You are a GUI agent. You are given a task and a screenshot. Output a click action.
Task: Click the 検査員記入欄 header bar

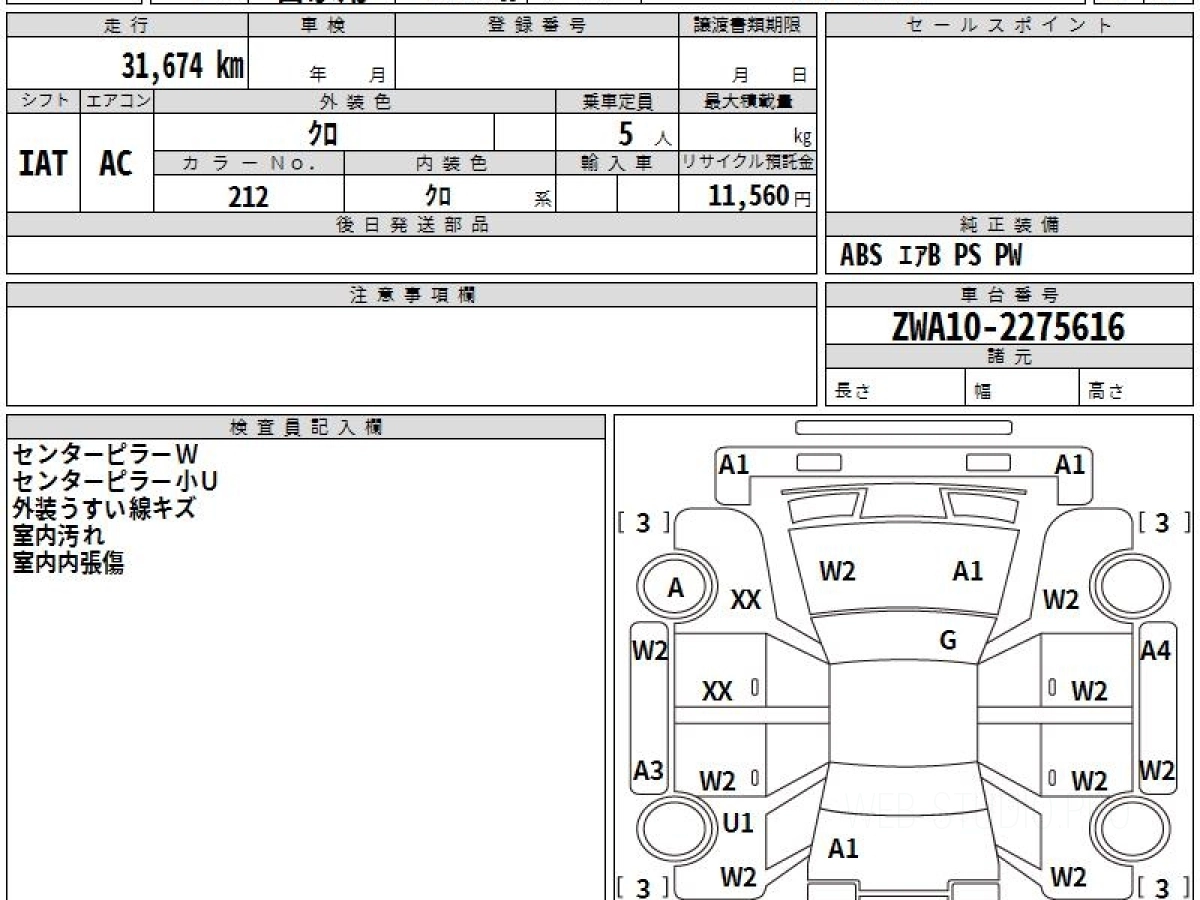point(306,427)
